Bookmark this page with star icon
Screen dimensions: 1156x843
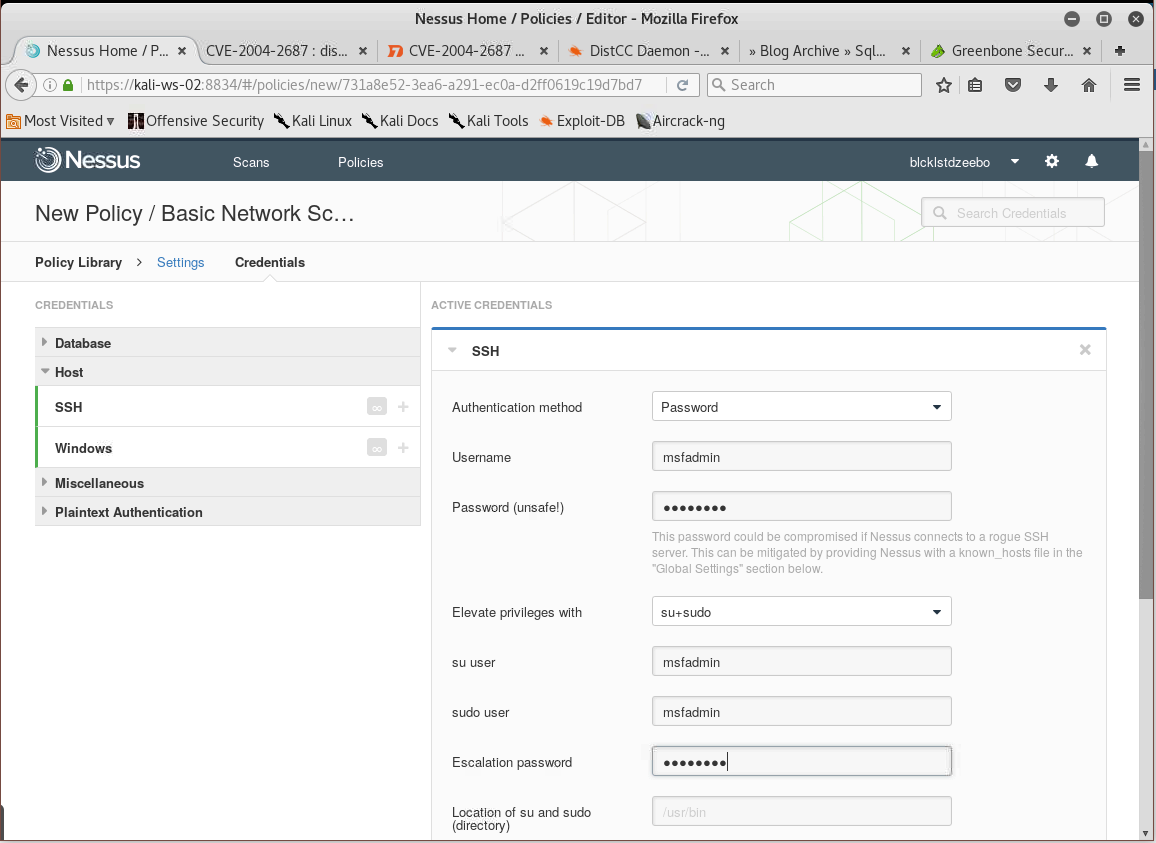click(x=943, y=85)
